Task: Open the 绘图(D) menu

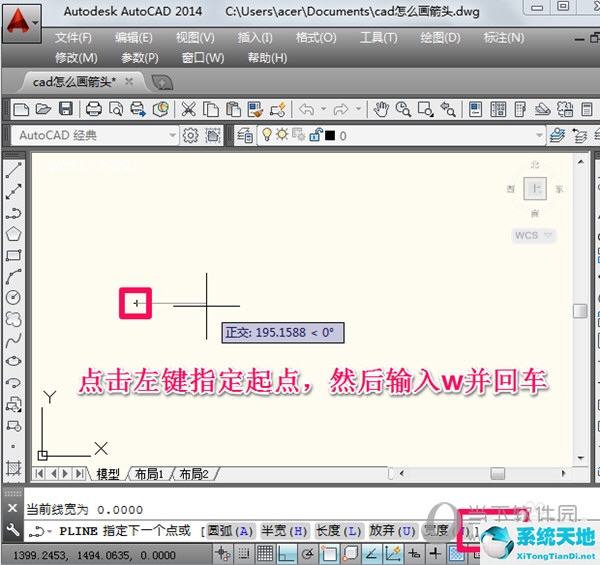Action: pyautogui.click(x=440, y=38)
